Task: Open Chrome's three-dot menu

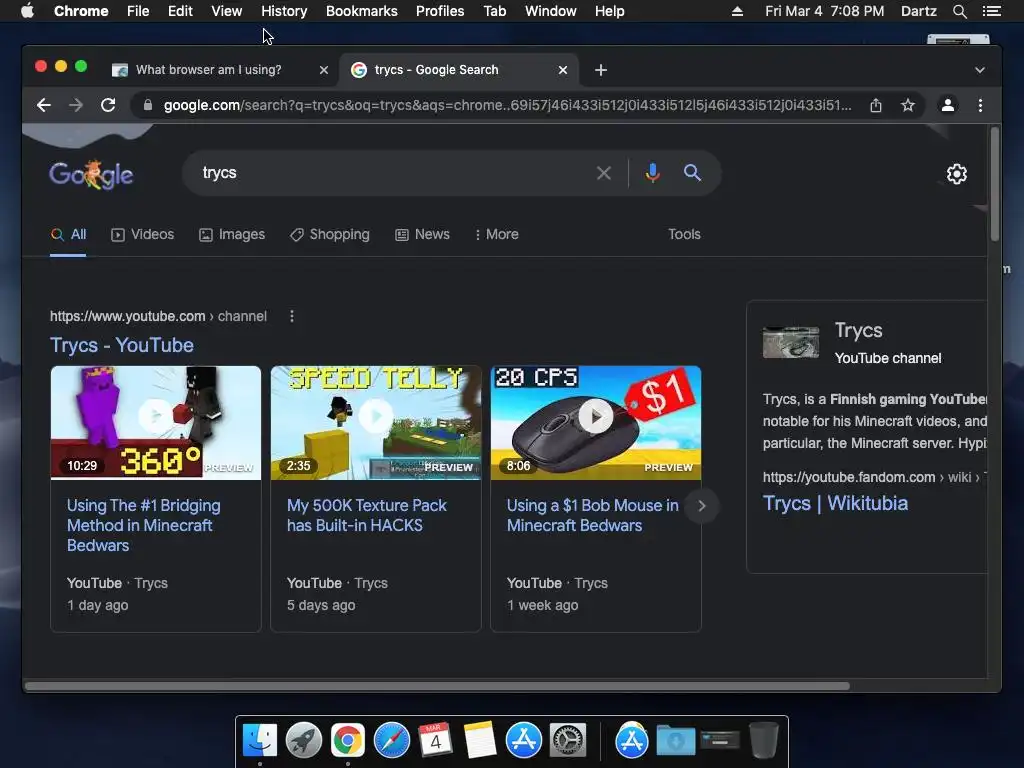Action: pos(980,105)
